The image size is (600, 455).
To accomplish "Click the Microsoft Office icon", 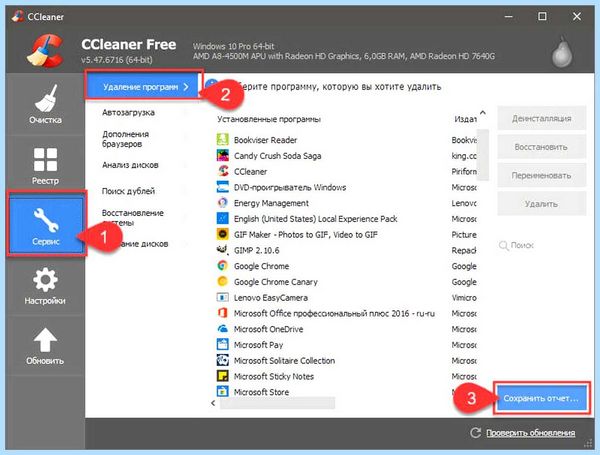I will (x=222, y=313).
